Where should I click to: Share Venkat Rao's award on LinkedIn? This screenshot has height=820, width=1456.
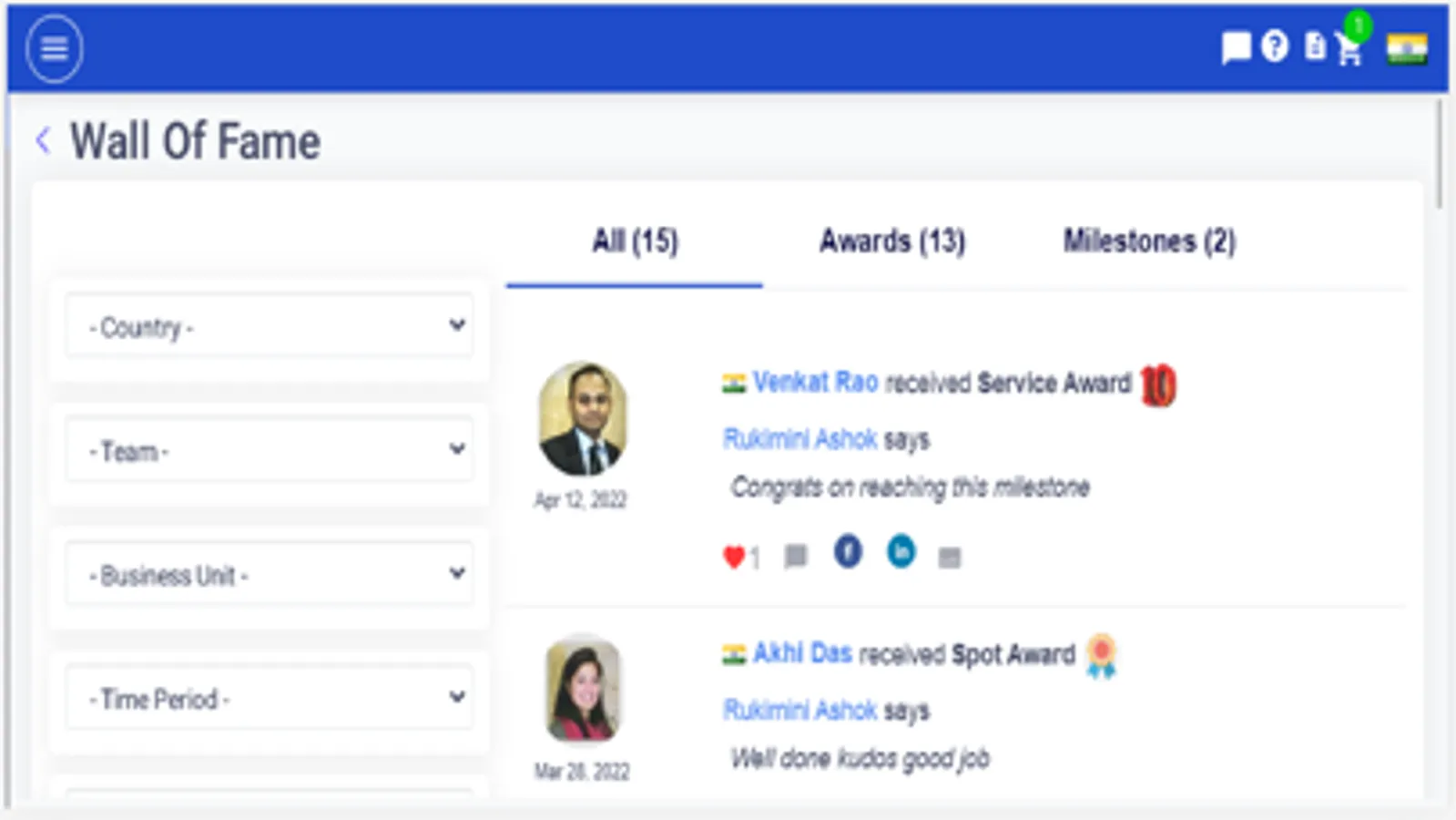tap(901, 552)
